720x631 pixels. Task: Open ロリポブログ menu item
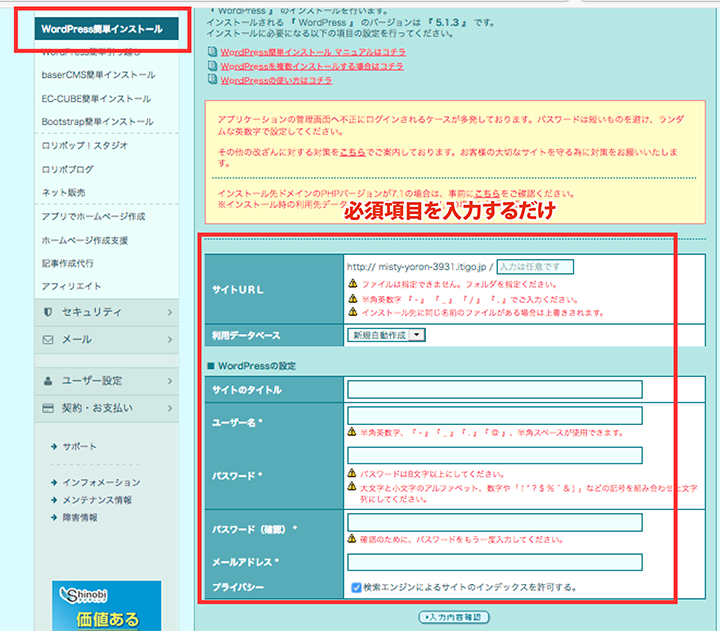(x=68, y=169)
